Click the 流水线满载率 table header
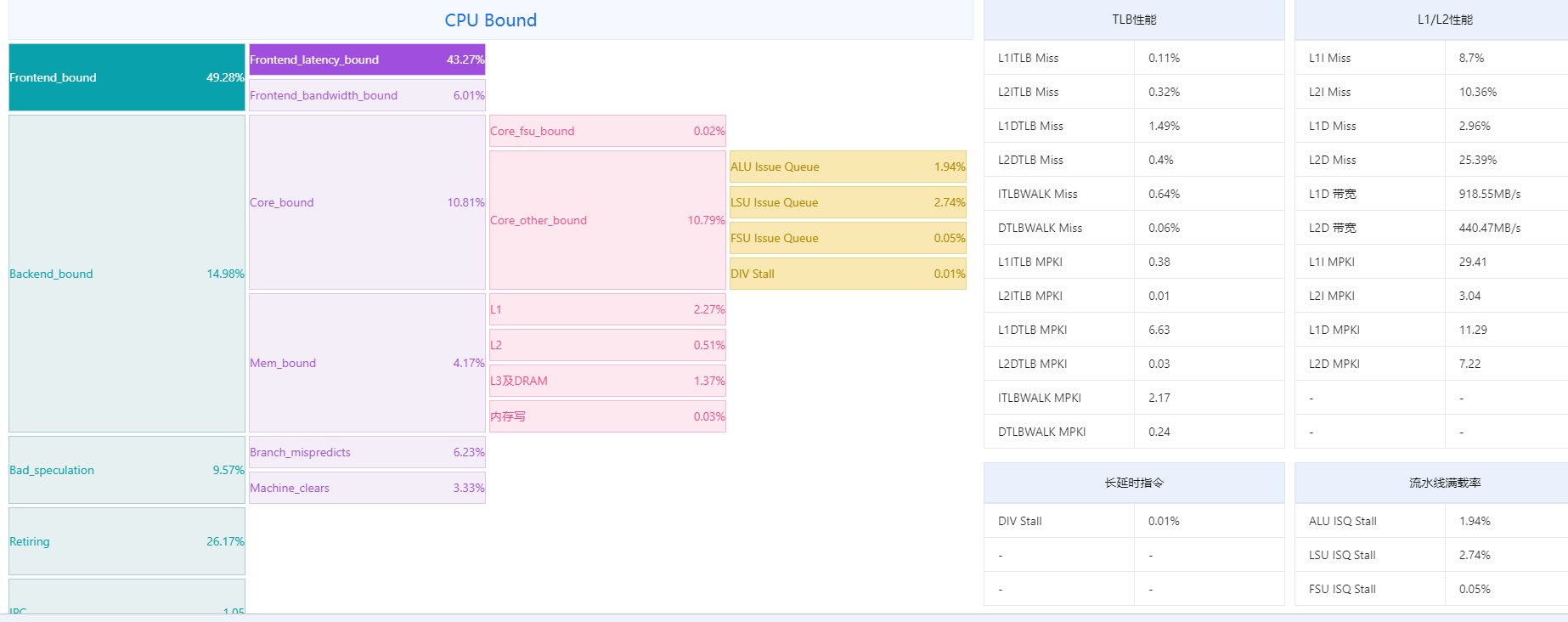Viewport: 1568px width, 622px height. 1444,483
